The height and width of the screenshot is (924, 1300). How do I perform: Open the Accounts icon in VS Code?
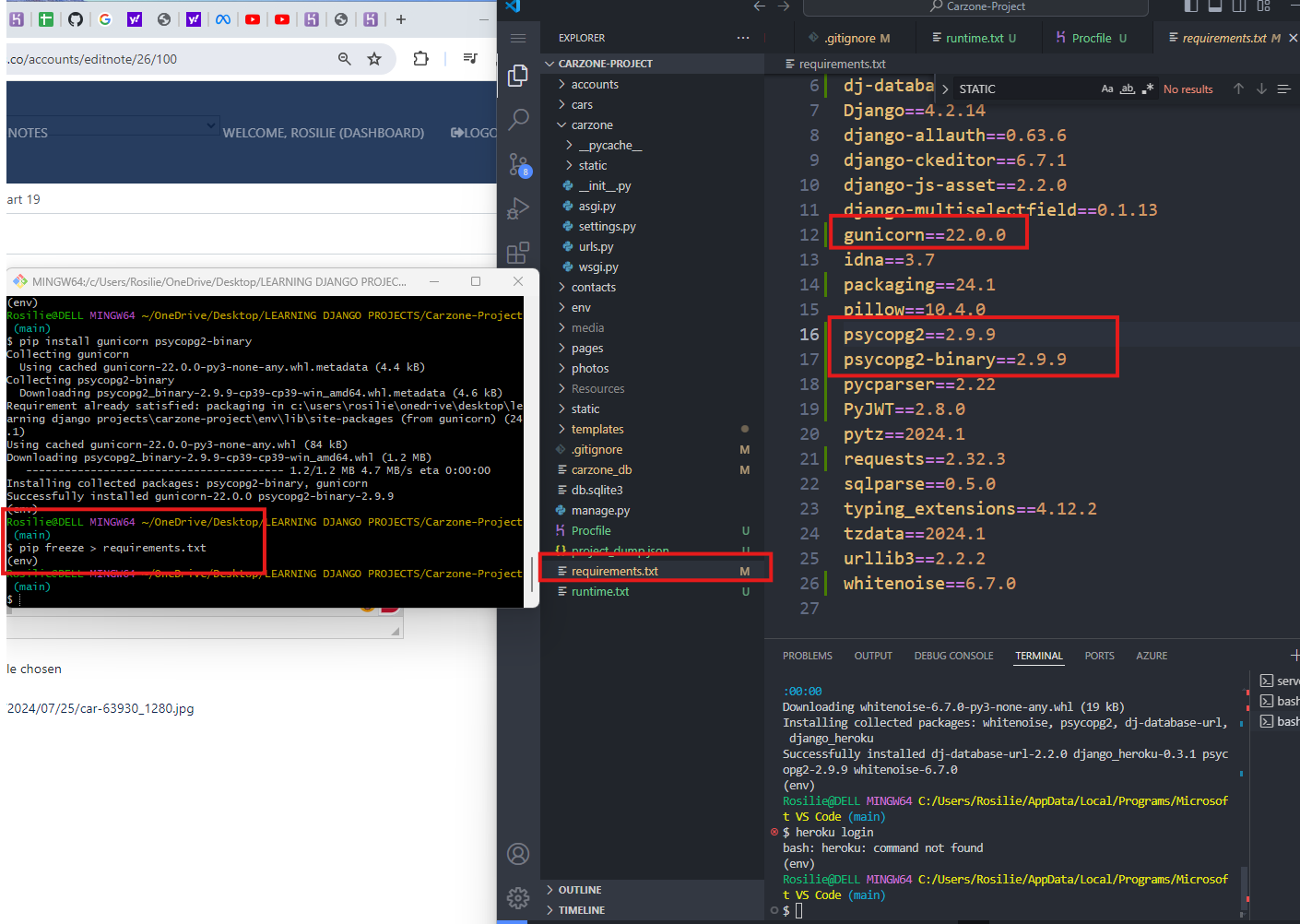pyautogui.click(x=518, y=854)
